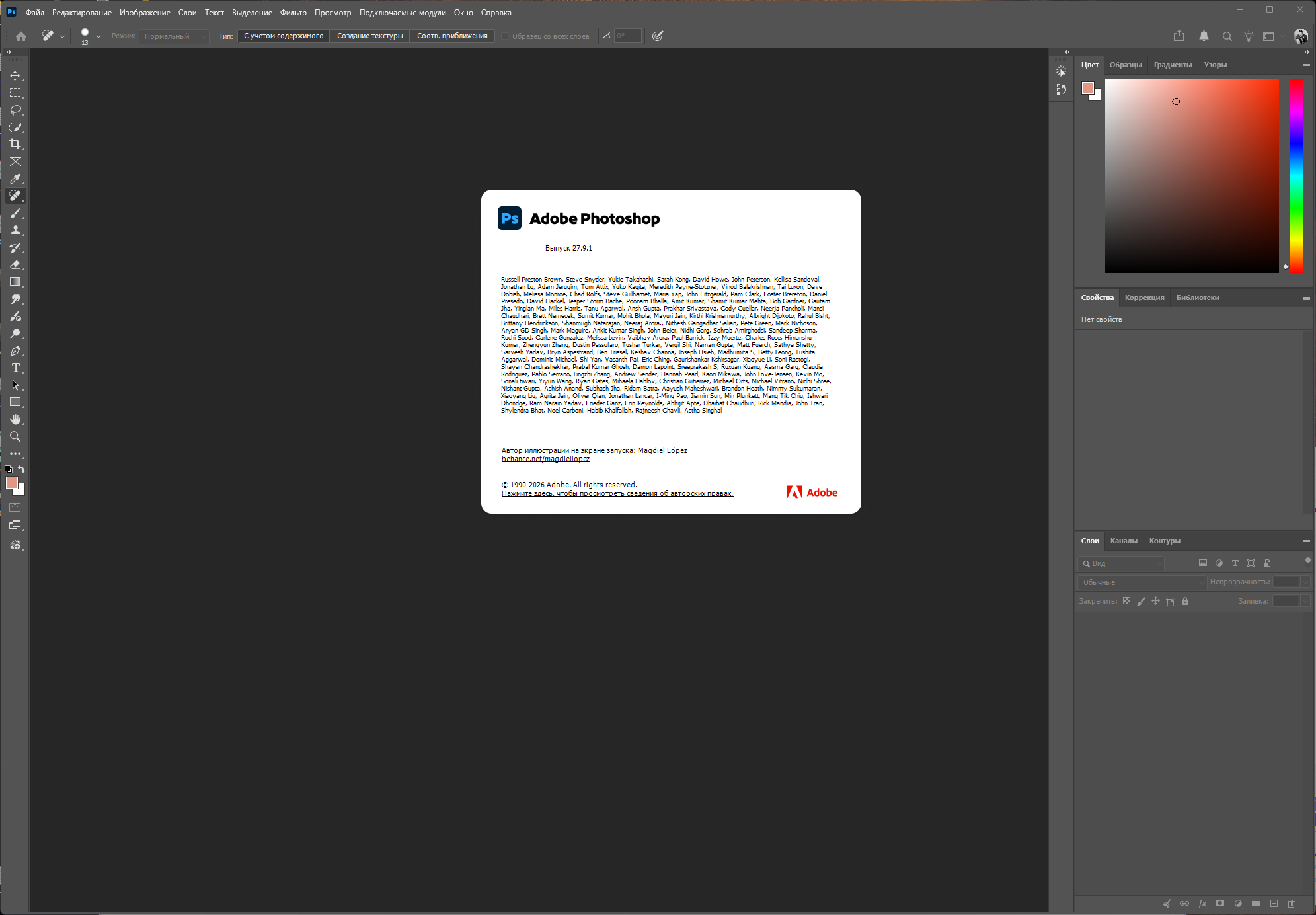Enable the 'Образец со всех слоев' checkbox
This screenshot has width=1316, height=915.
(505, 36)
